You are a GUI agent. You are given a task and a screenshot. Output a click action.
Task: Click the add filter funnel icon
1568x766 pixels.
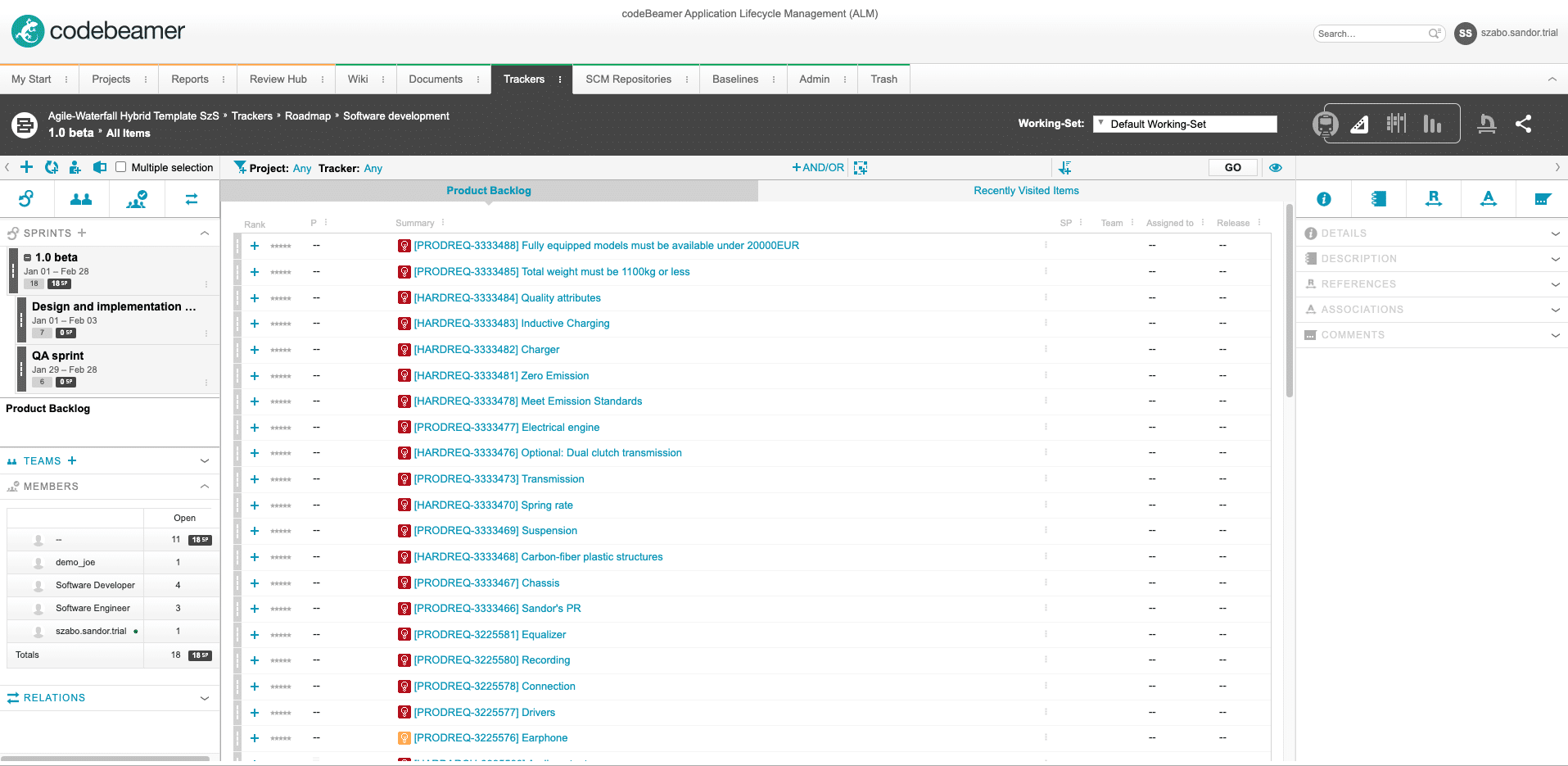pos(240,167)
